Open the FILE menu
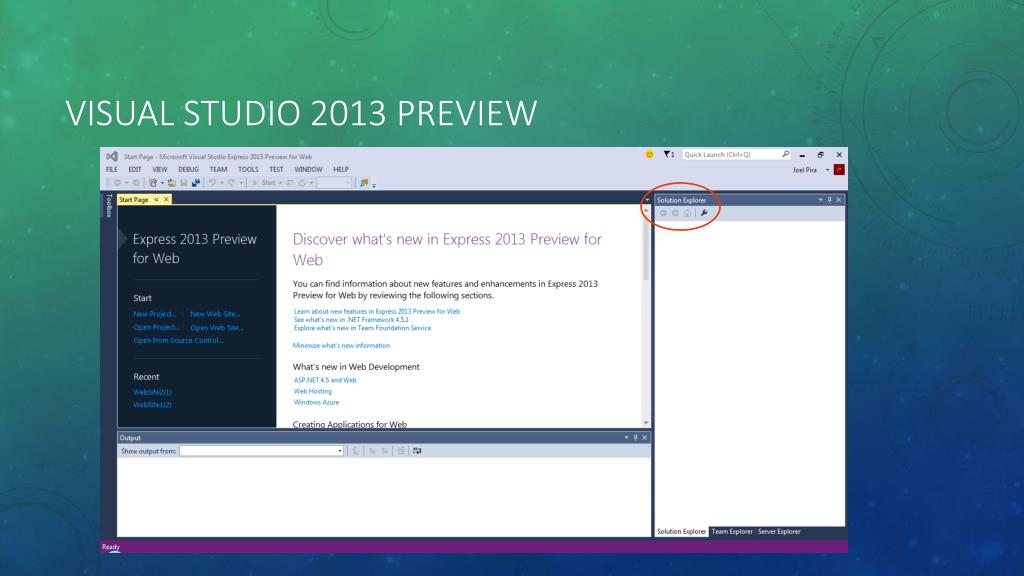 112,169
